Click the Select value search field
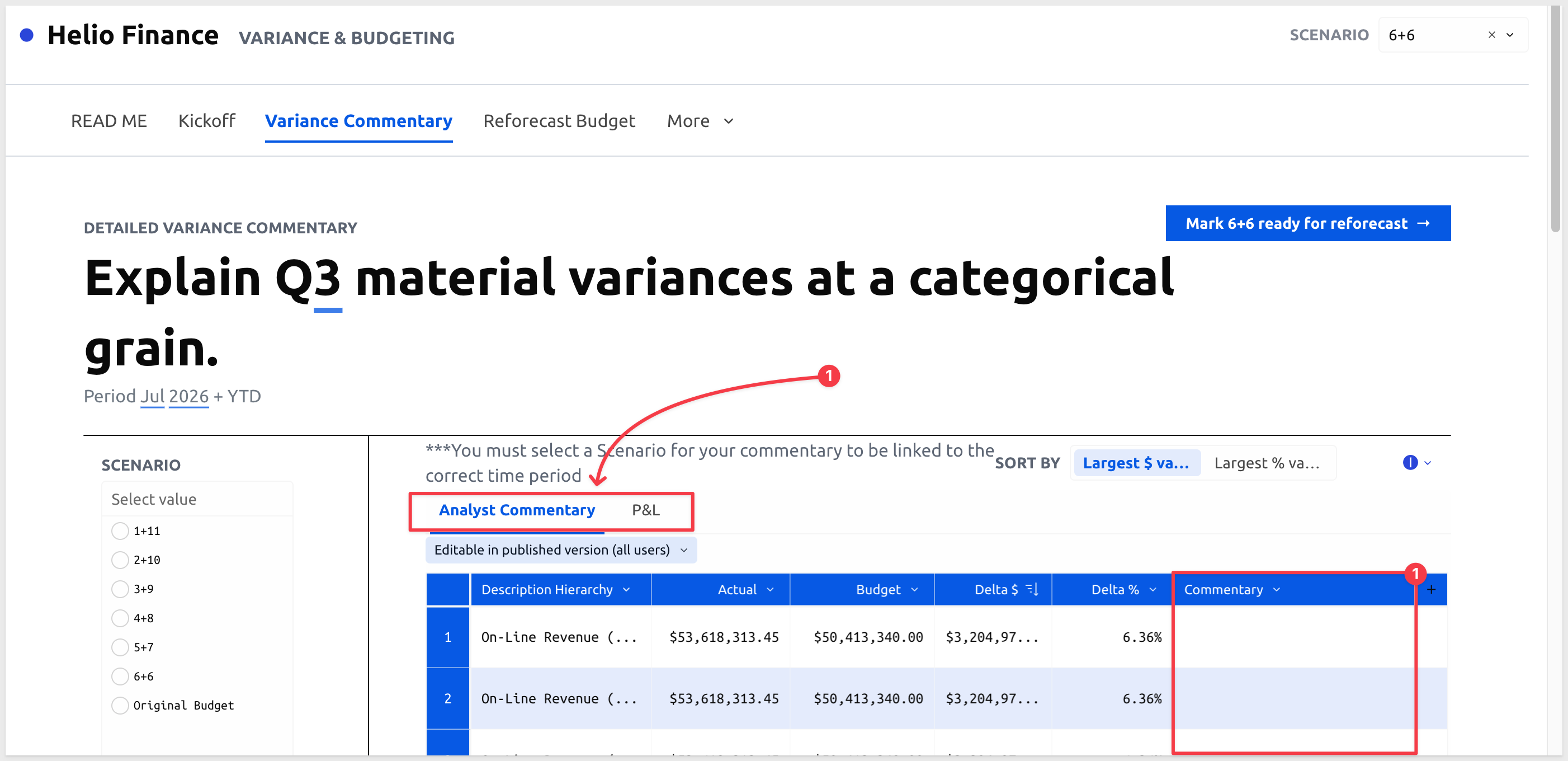This screenshot has height=761, width=1568. click(x=197, y=499)
